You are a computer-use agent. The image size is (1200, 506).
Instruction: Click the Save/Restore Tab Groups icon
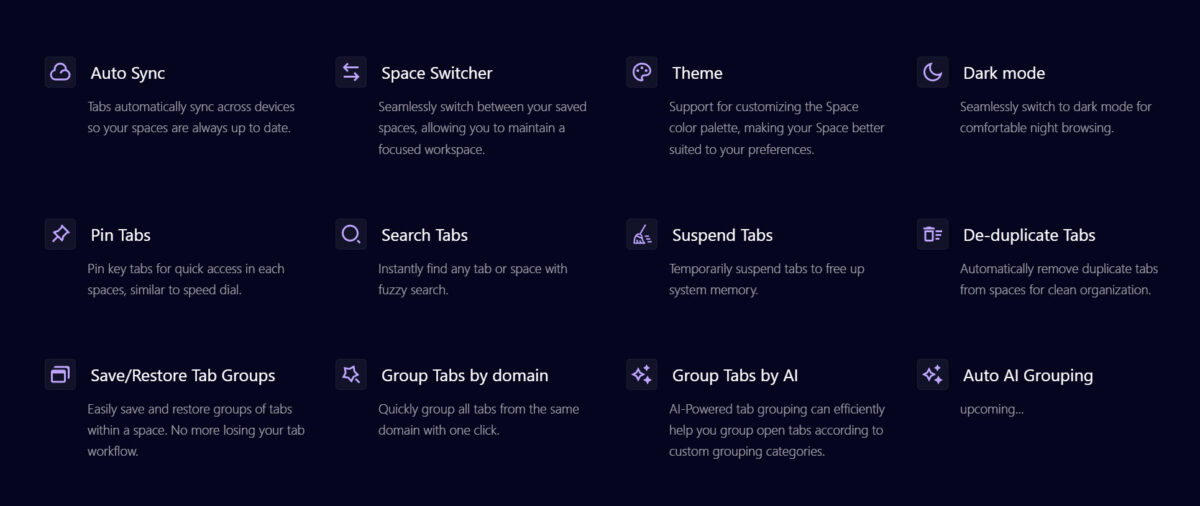60,375
